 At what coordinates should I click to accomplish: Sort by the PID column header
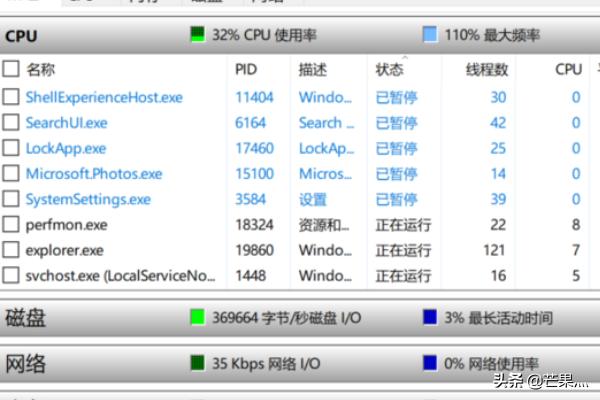coord(246,70)
